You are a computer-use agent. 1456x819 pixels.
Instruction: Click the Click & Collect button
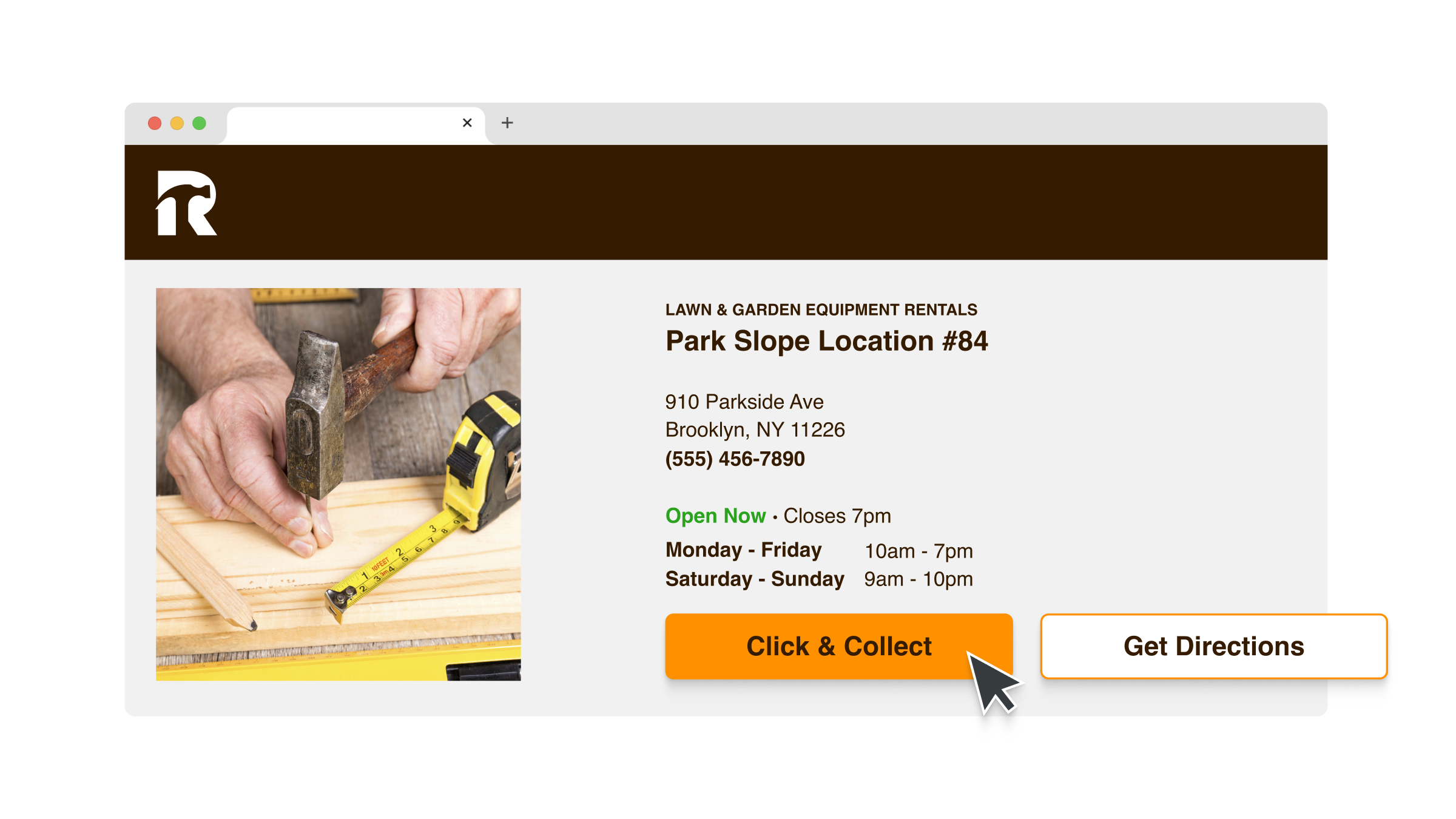[x=839, y=646]
